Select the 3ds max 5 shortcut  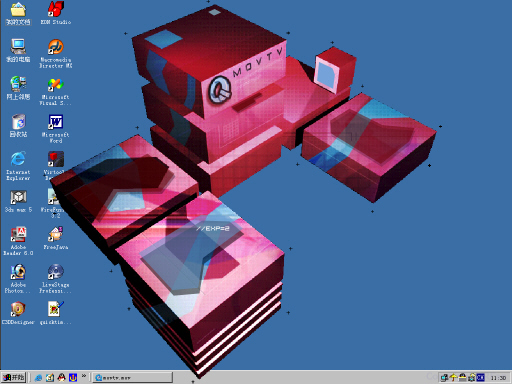point(18,201)
